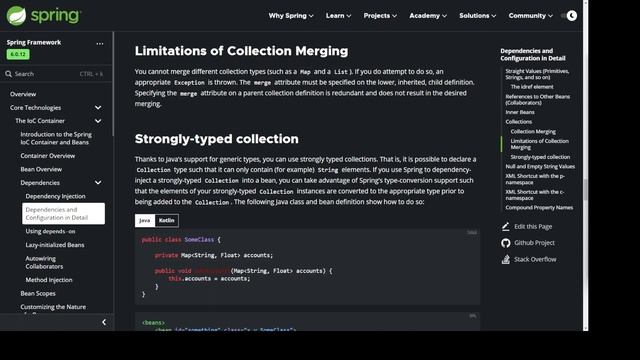Jump to Strongly-typed collection in TOC
The width and height of the screenshot is (640, 360).
coord(540,157)
